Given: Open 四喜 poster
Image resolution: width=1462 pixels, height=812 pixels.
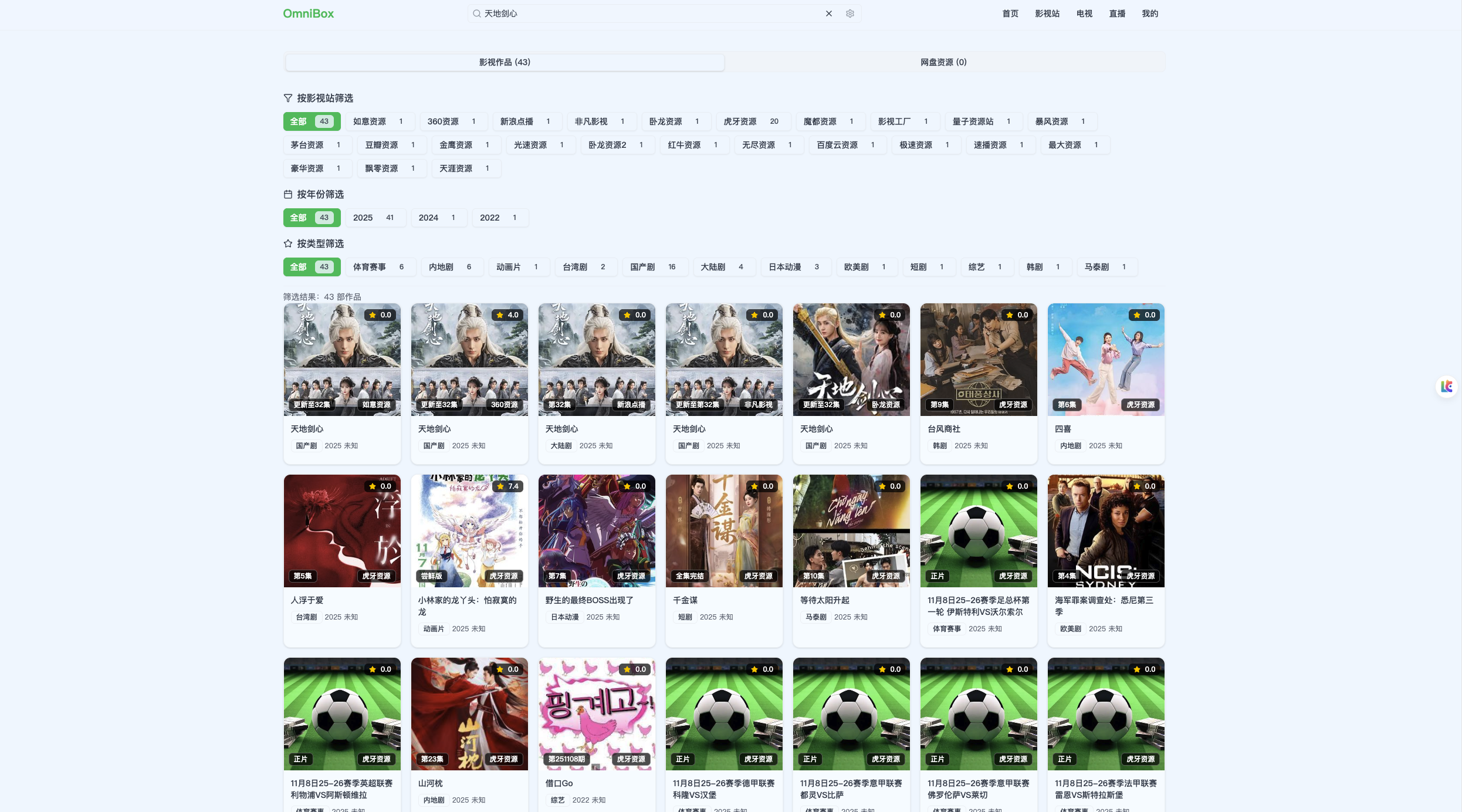Looking at the screenshot, I should [x=1106, y=360].
